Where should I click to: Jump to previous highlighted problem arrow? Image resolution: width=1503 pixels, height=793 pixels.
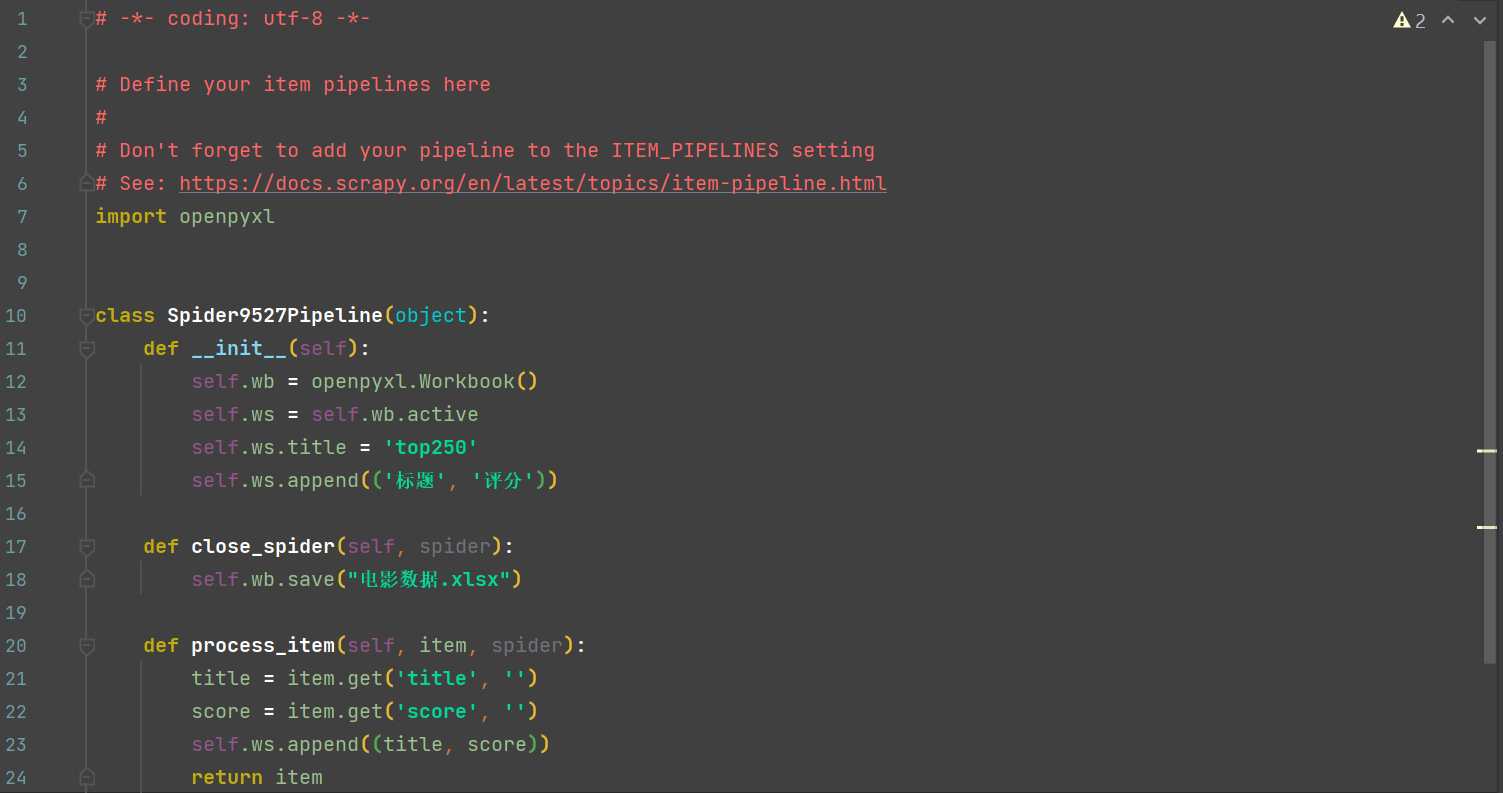pos(1448,20)
